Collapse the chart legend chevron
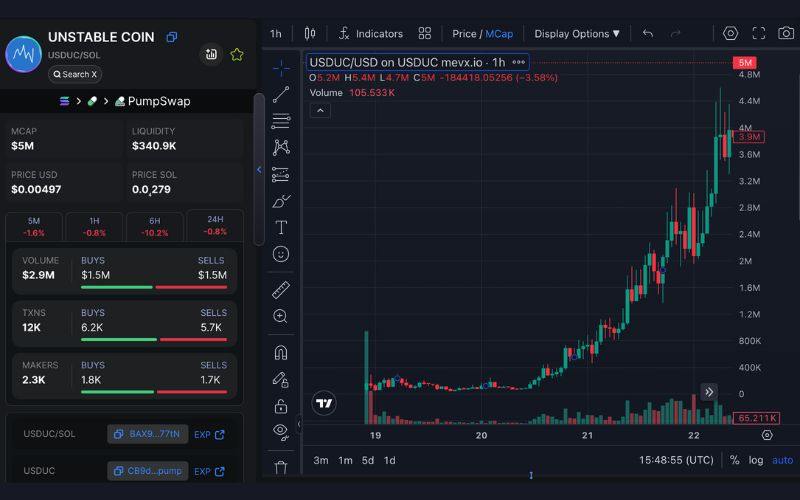 (x=320, y=110)
